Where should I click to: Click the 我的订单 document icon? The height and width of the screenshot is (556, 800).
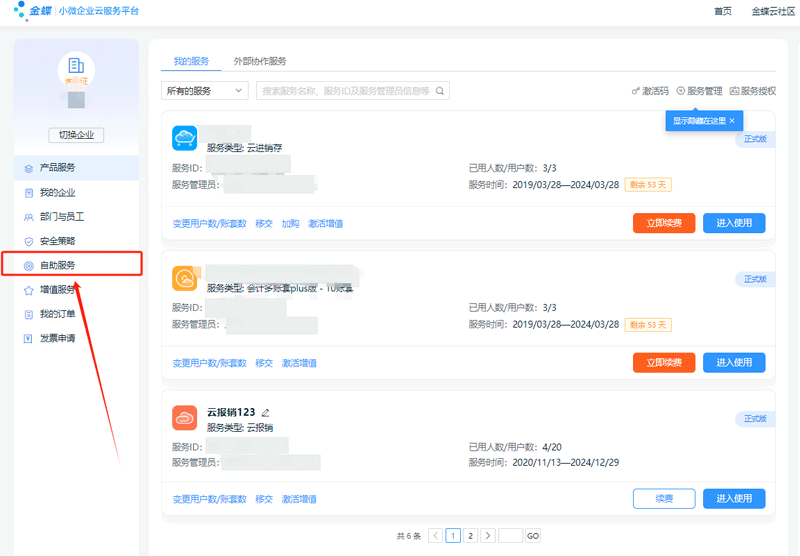pos(29,314)
